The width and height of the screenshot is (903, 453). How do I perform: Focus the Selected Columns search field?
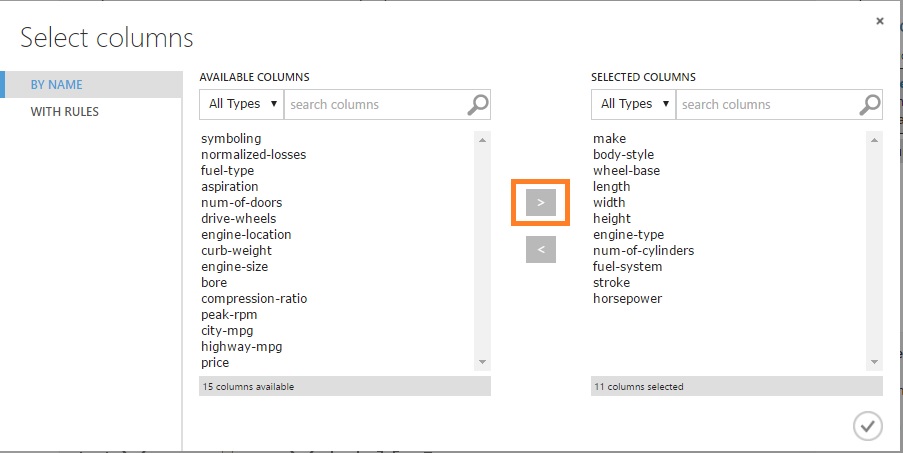[x=768, y=104]
